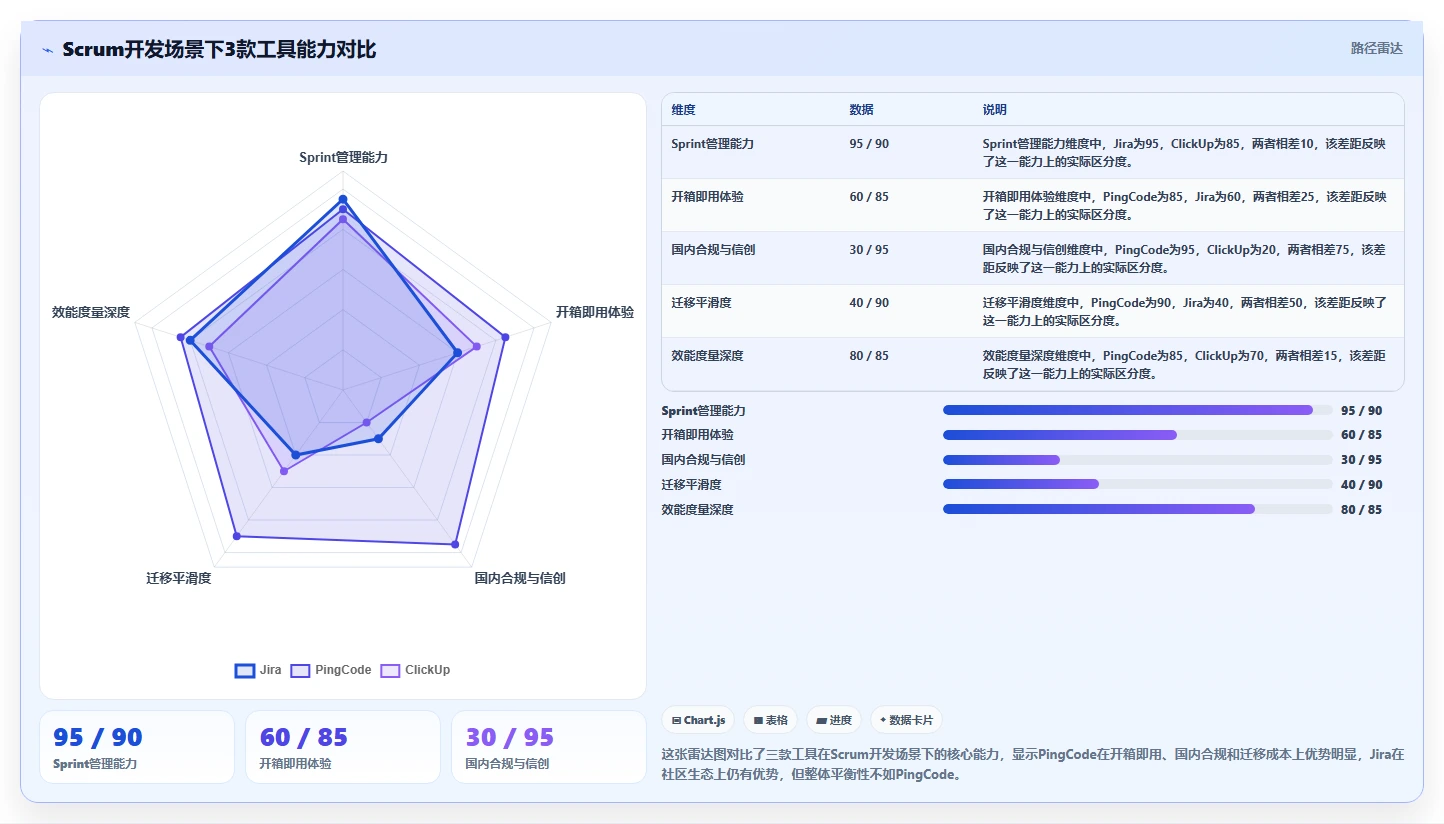
Task: Click the 路径雷达 label in the header
Action: pos(1377,48)
